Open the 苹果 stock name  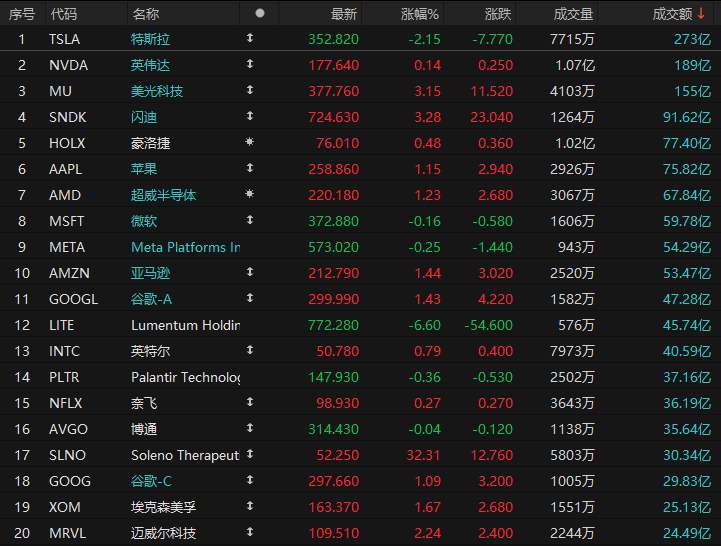click(x=144, y=169)
